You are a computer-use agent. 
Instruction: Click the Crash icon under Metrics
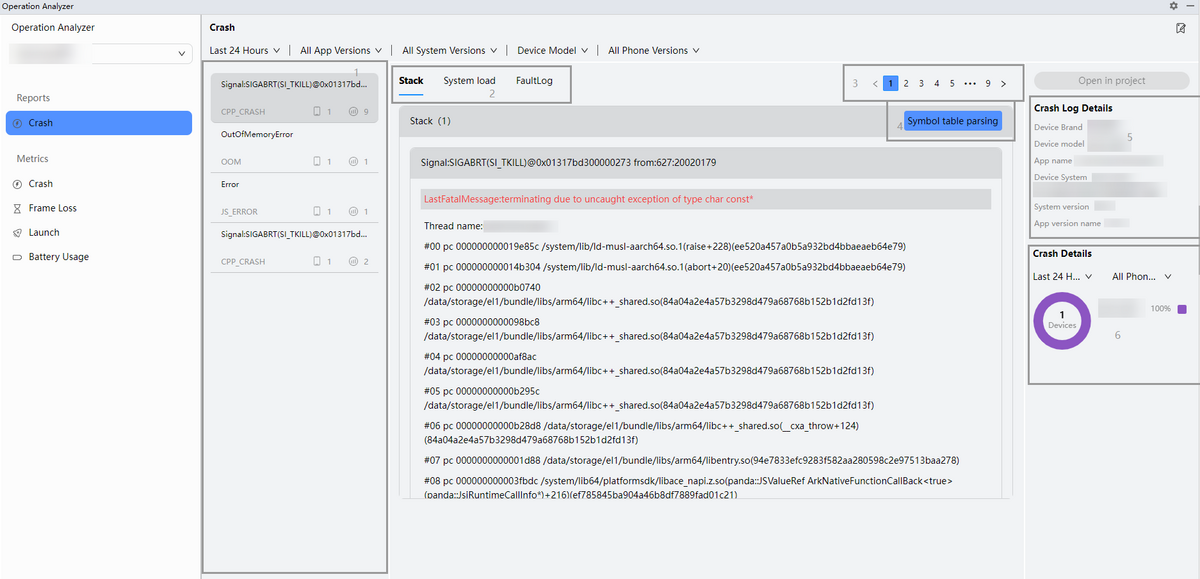[17, 184]
